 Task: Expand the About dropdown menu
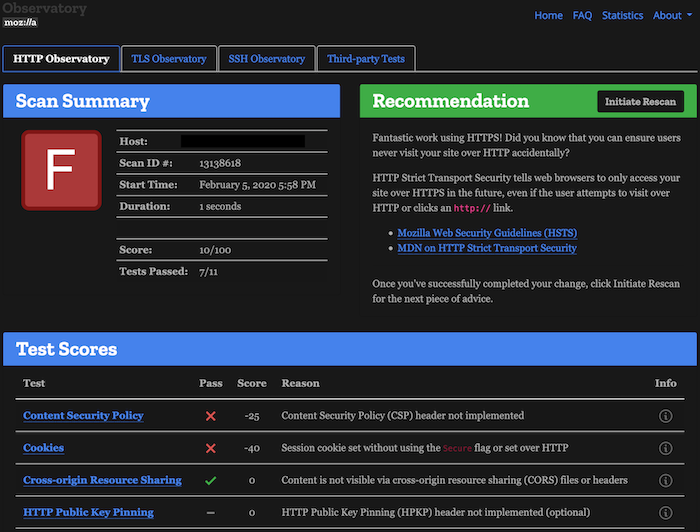click(672, 16)
